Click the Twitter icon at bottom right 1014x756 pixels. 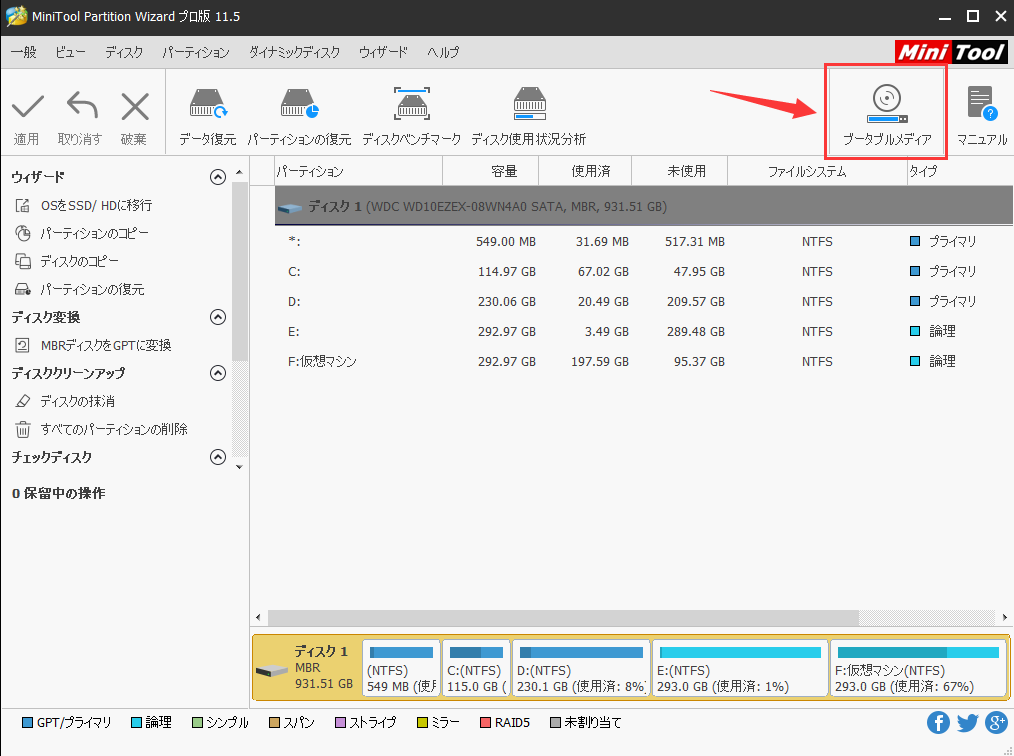(x=967, y=722)
